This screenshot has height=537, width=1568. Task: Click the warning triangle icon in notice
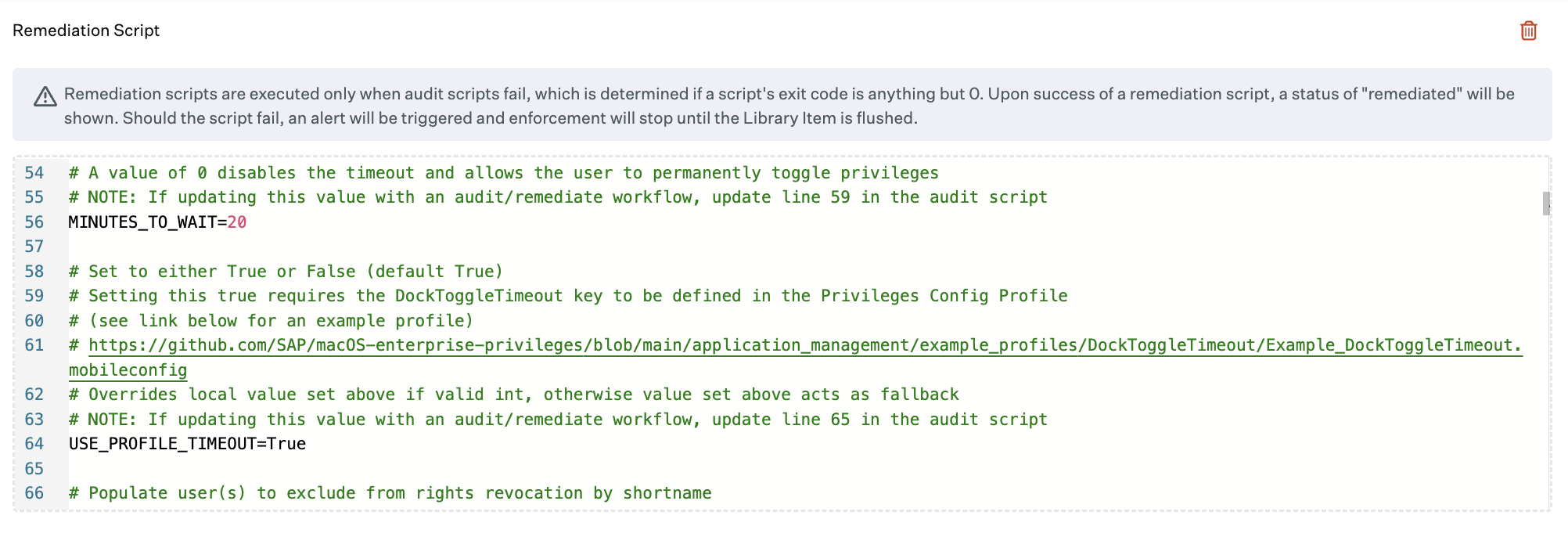[x=45, y=96]
